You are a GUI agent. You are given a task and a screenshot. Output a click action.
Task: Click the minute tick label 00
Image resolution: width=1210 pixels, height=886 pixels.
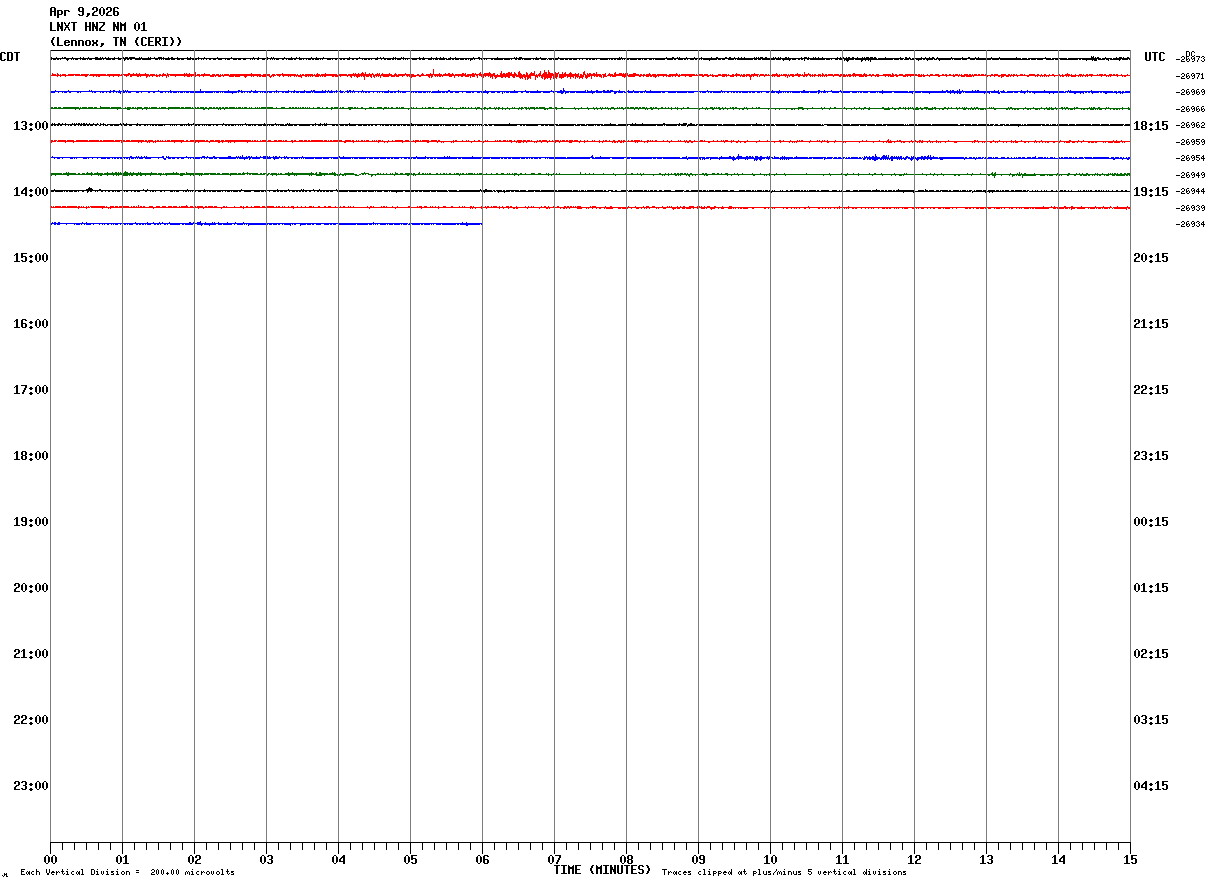pos(50,860)
